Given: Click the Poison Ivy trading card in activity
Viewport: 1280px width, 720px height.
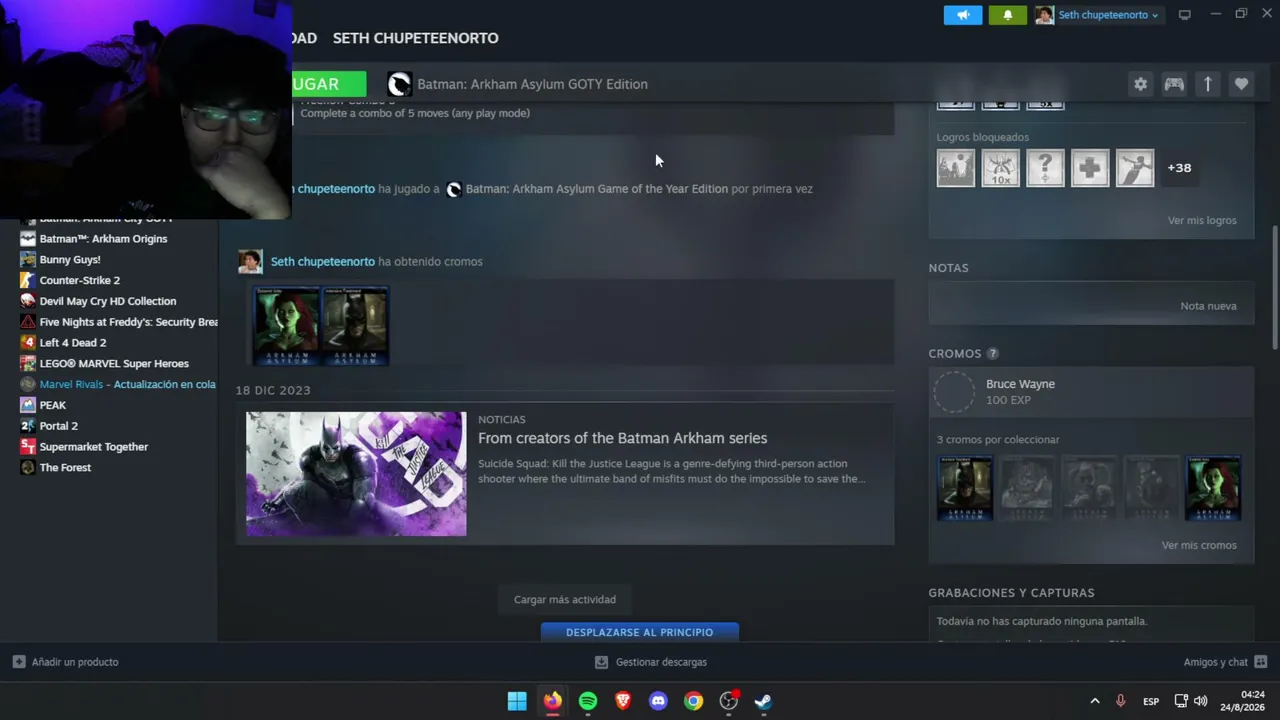Looking at the screenshot, I should pyautogui.click(x=287, y=326).
